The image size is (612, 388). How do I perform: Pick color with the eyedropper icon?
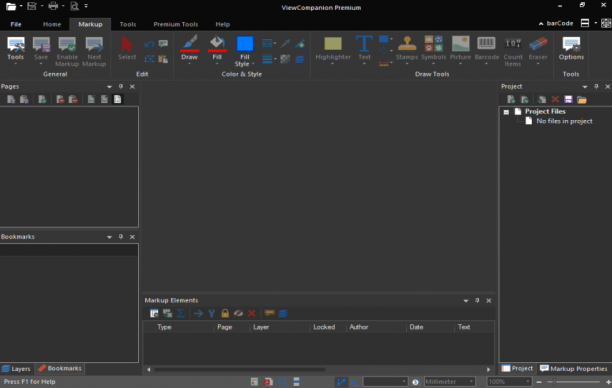pyautogui.click(x=285, y=43)
